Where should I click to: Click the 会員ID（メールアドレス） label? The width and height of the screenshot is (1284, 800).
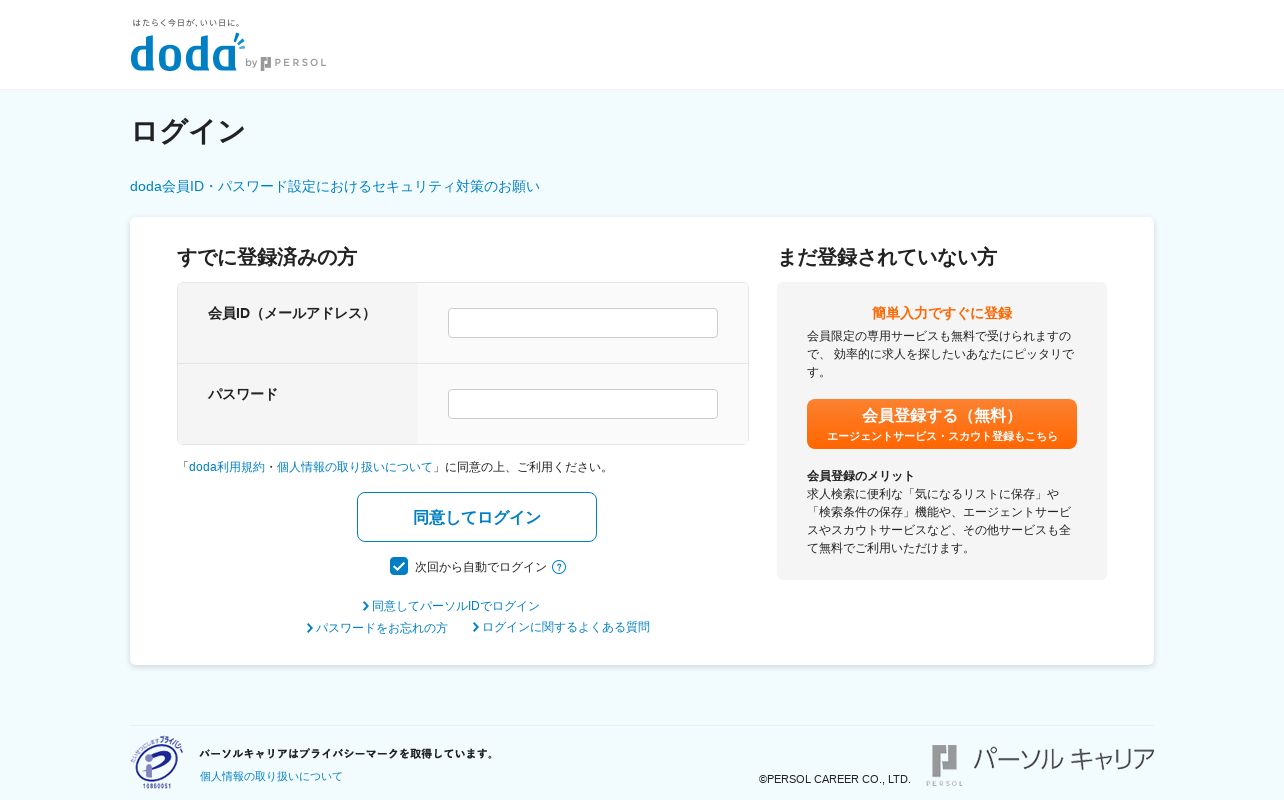point(292,313)
